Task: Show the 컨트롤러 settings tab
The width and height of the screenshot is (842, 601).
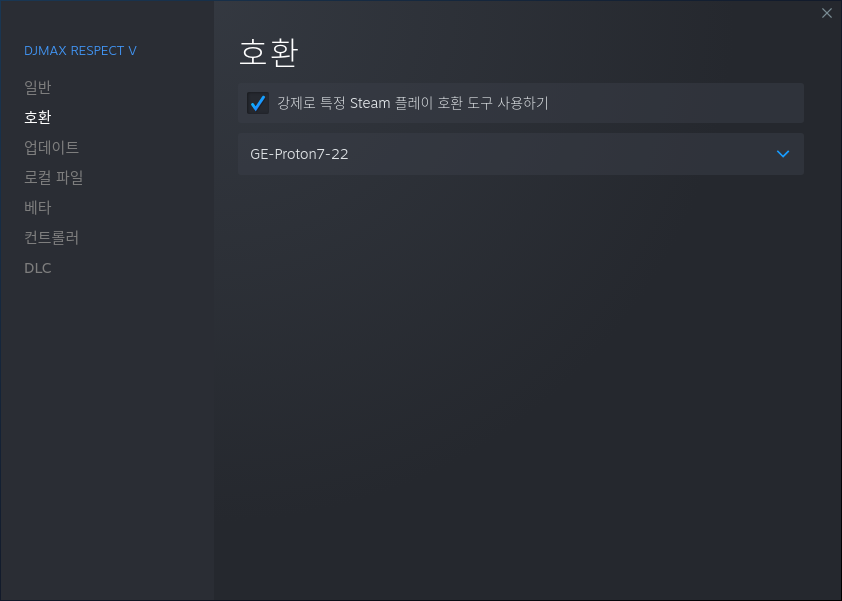Action: pyautogui.click(x=52, y=237)
